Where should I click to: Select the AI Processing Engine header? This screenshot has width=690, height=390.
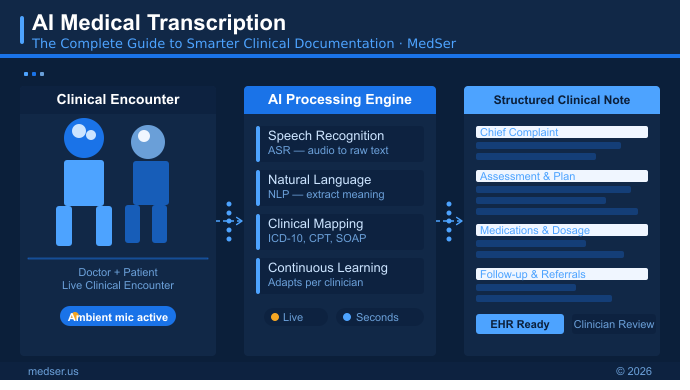(340, 100)
